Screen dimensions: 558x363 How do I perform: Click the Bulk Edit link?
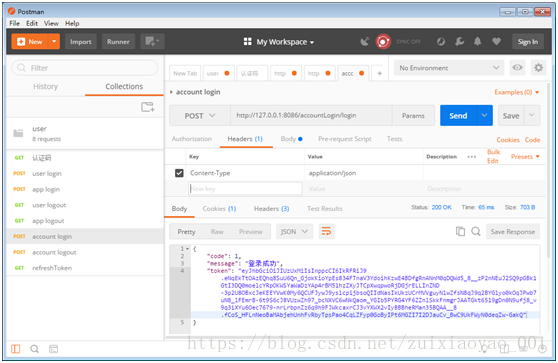[x=493, y=157]
